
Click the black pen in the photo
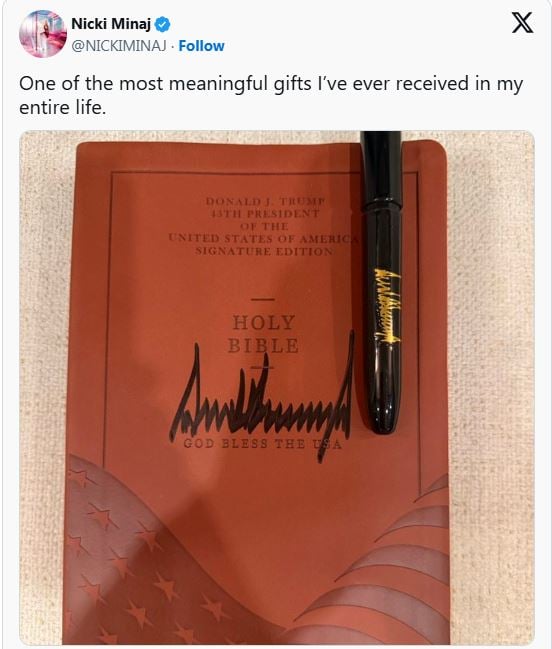382,282
